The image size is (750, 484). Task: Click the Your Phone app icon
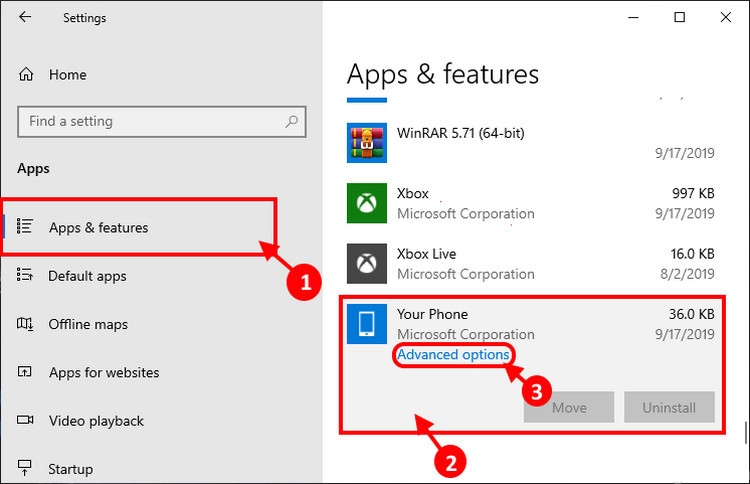(x=367, y=324)
